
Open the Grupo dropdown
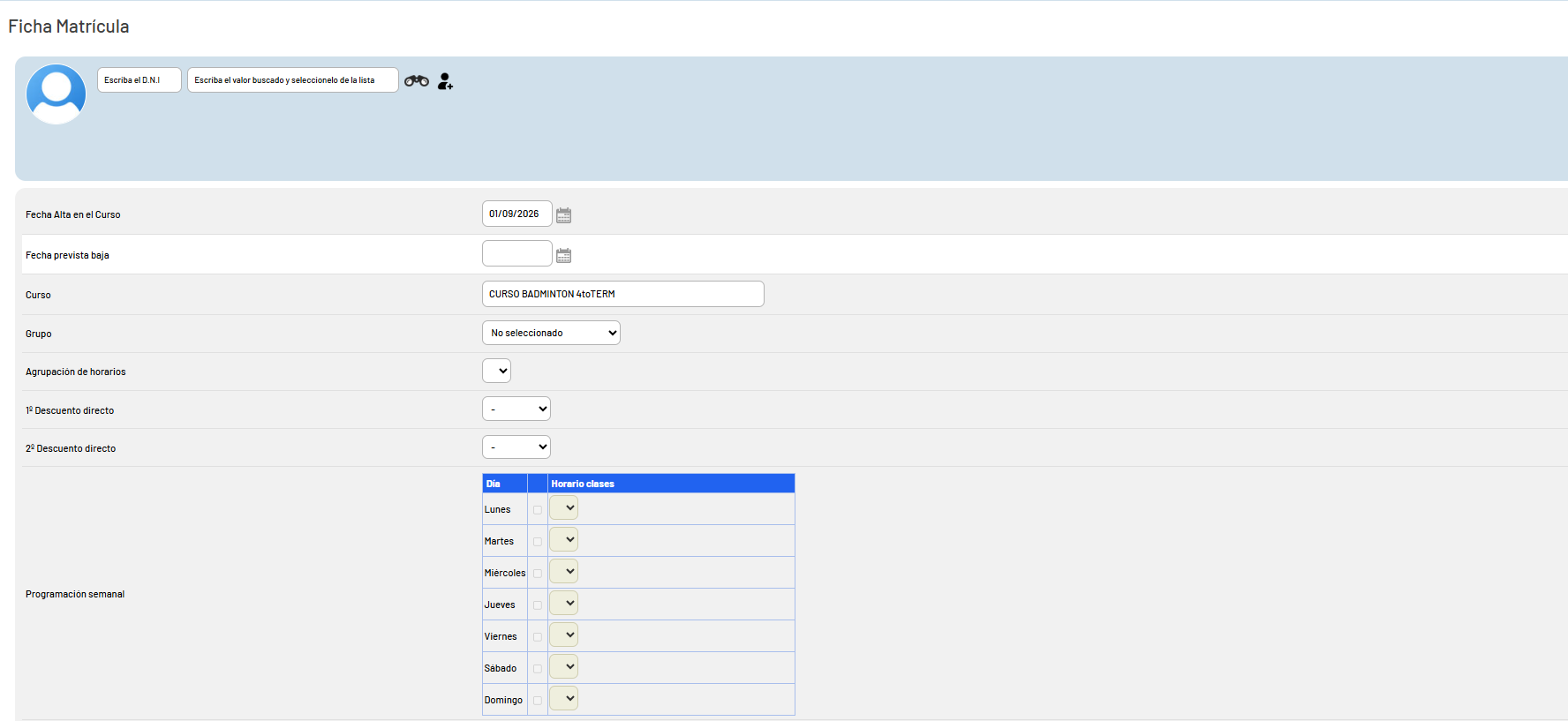[551, 333]
